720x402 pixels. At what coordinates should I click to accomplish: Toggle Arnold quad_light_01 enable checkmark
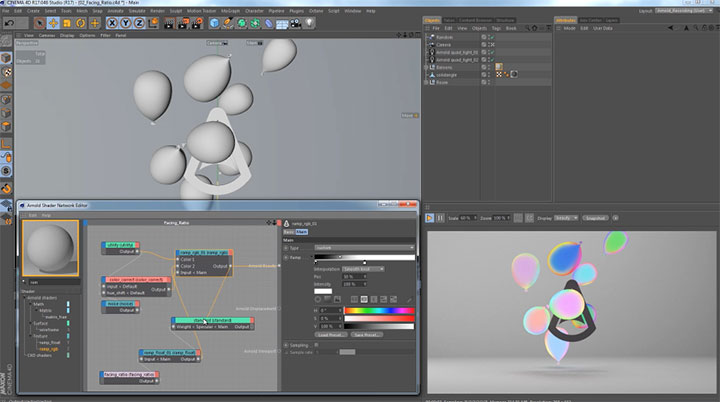point(492,52)
